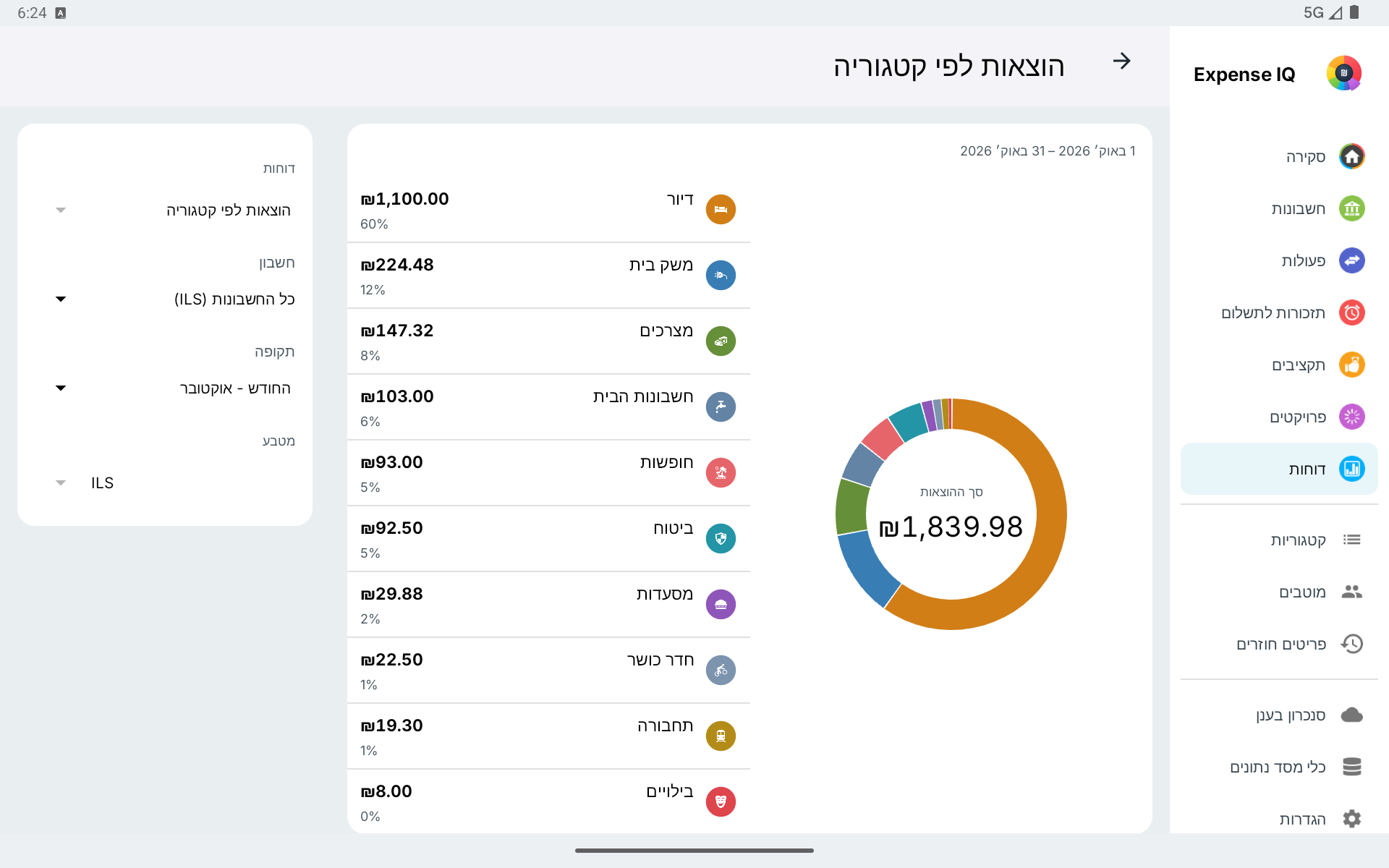The height and width of the screenshot is (868, 1389).
Task: Open the מוטבים payees people icon
Action: pyautogui.click(x=1351, y=592)
